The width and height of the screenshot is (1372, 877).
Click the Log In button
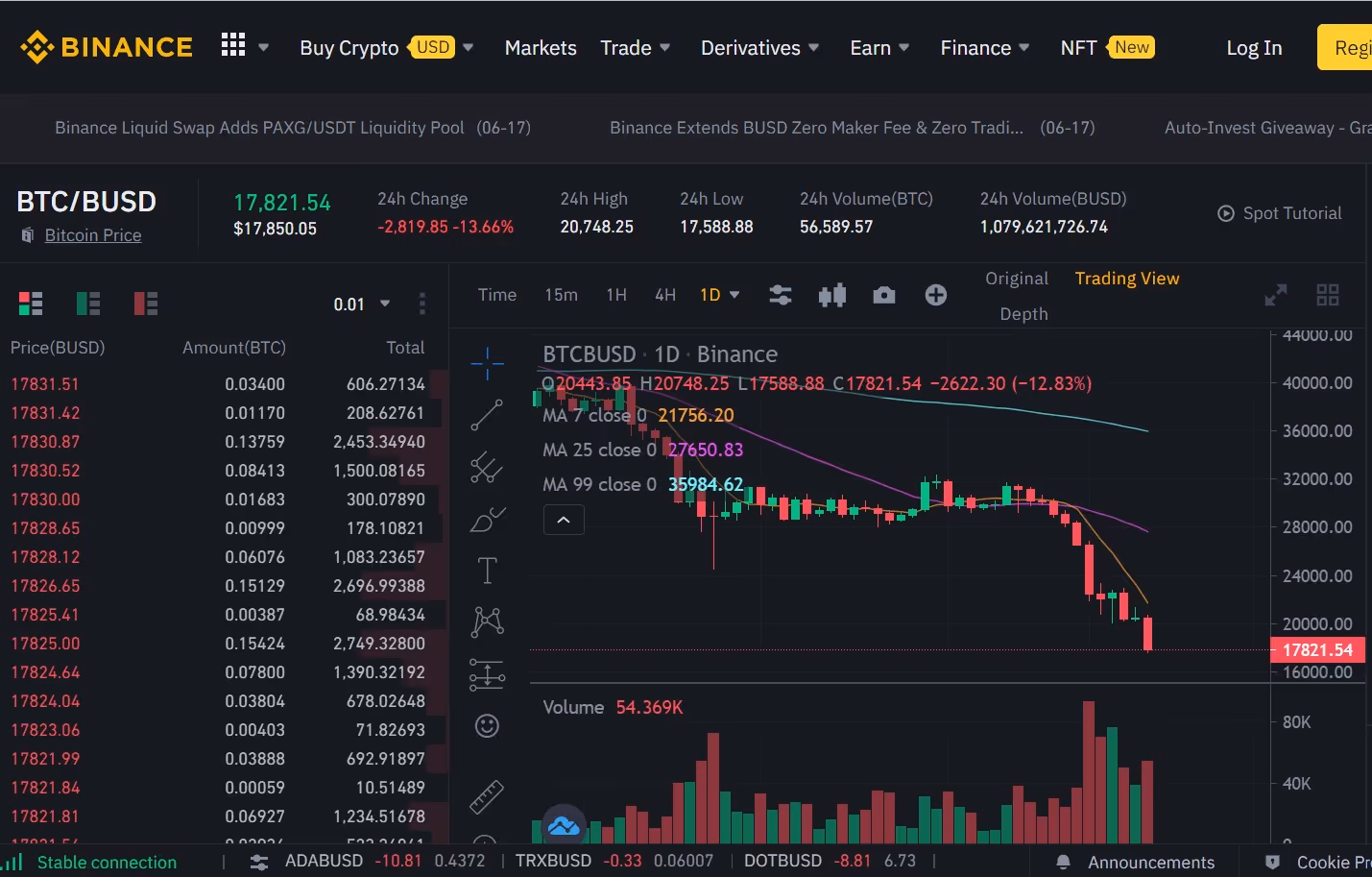(x=1254, y=48)
